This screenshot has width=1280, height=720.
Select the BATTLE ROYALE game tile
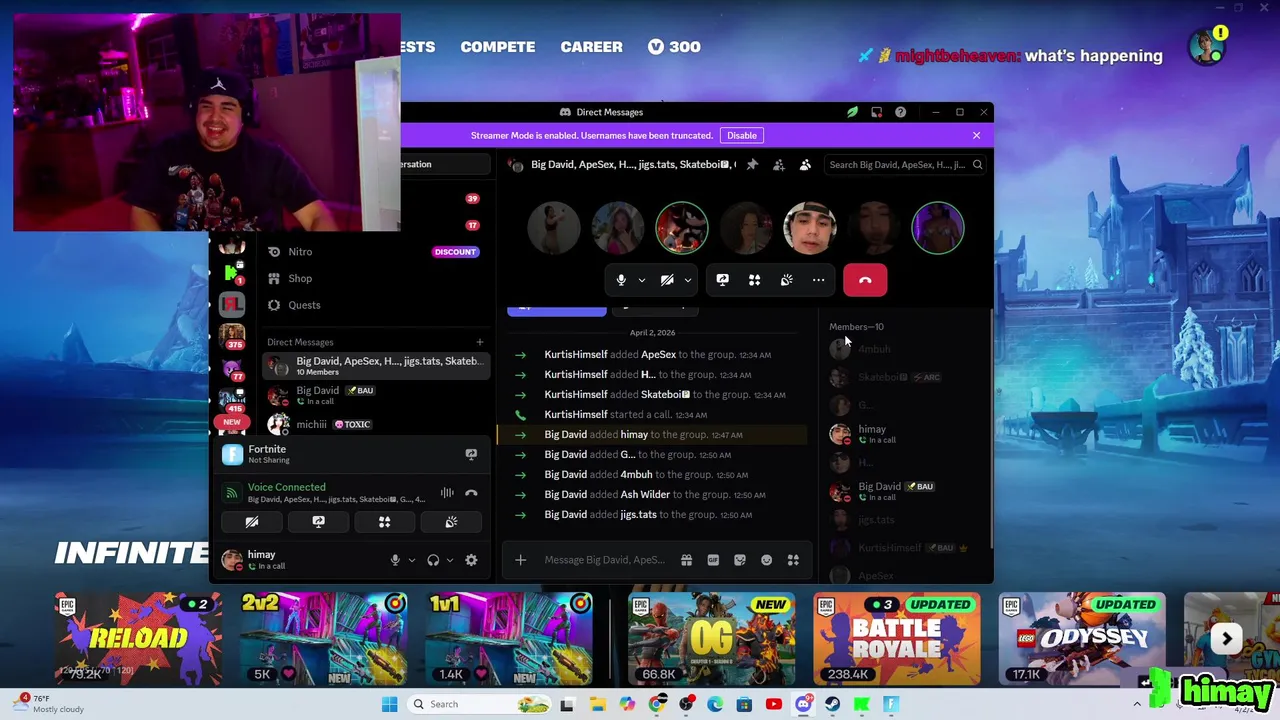[897, 638]
